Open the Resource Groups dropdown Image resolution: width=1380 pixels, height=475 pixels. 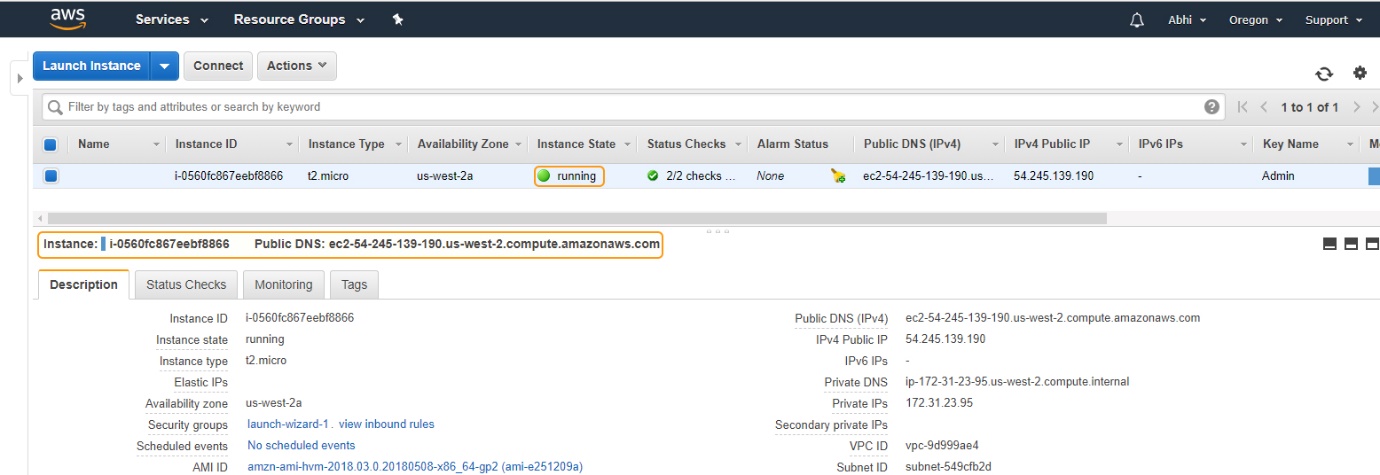[x=299, y=20]
